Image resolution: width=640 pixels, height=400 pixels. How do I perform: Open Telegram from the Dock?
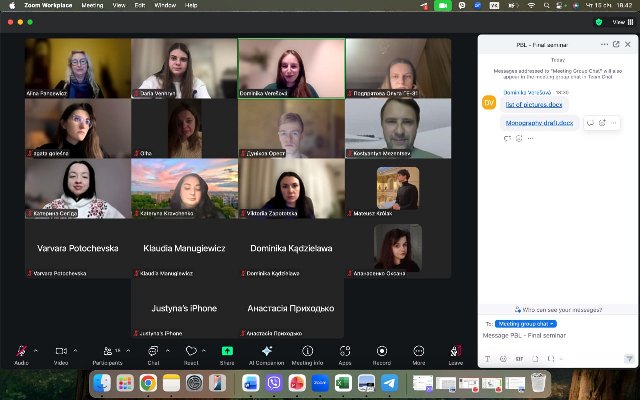pyautogui.click(x=389, y=383)
